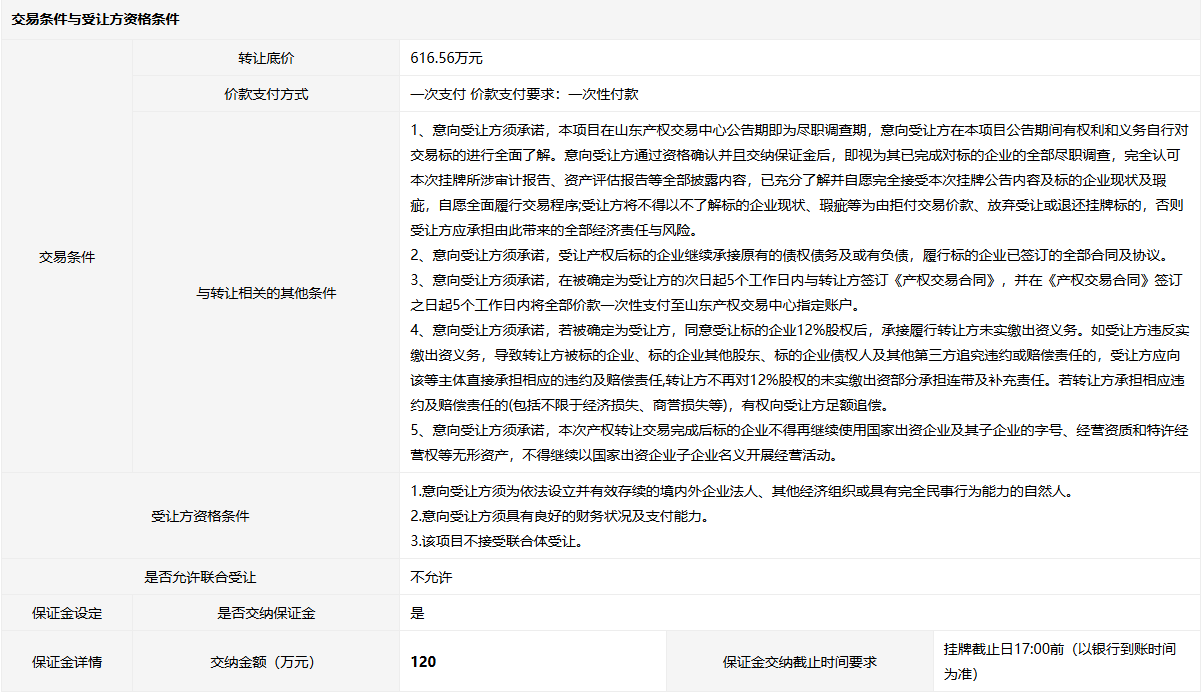Click the 价款支付方式 label
This screenshot has width=1203, height=692.
coord(266,94)
